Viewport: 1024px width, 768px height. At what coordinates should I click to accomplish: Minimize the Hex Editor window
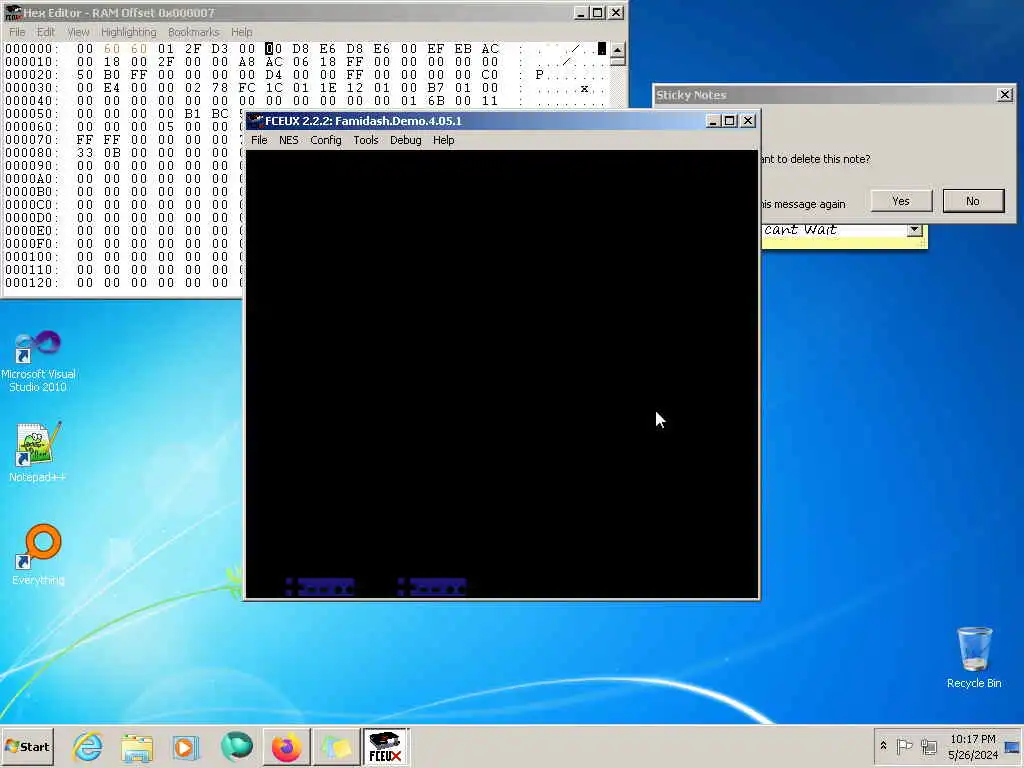[x=581, y=12]
